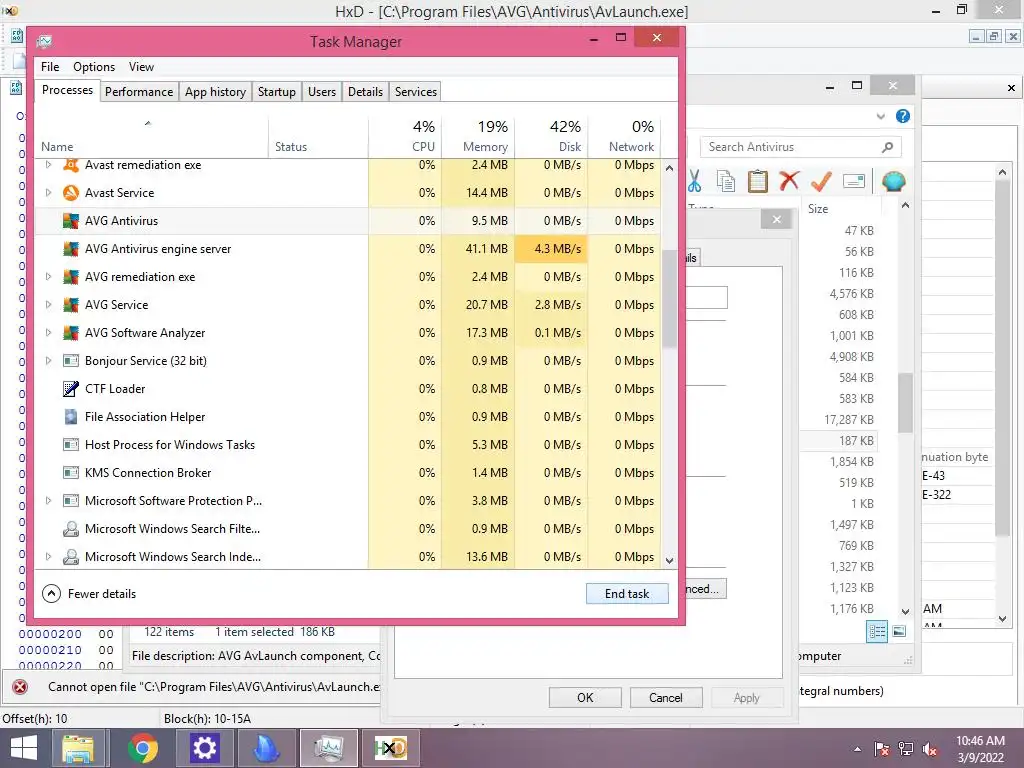
Task: Sort processes by Memory column
Action: (x=479, y=137)
